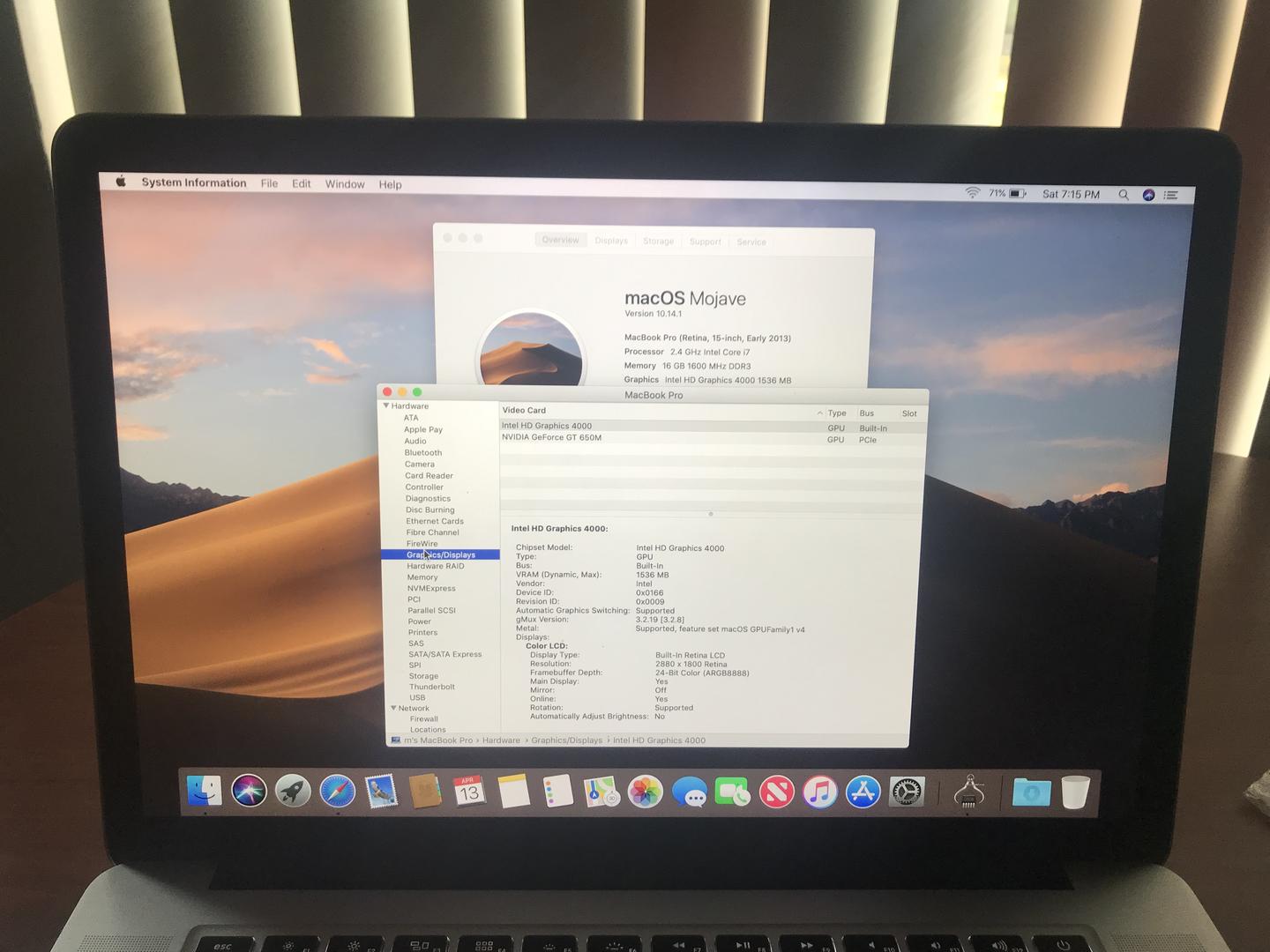
Task: Click battery status at 71%
Action: pyautogui.click(x=1007, y=193)
